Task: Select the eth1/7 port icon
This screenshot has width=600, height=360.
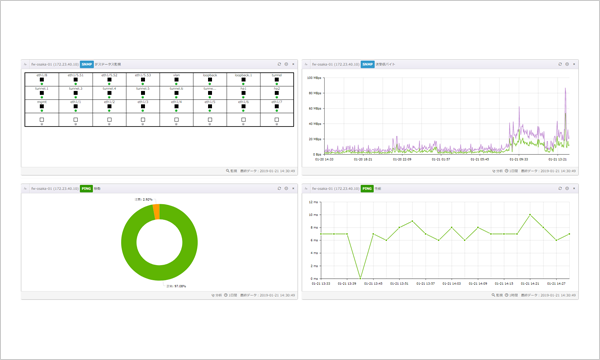Action: pos(277,106)
